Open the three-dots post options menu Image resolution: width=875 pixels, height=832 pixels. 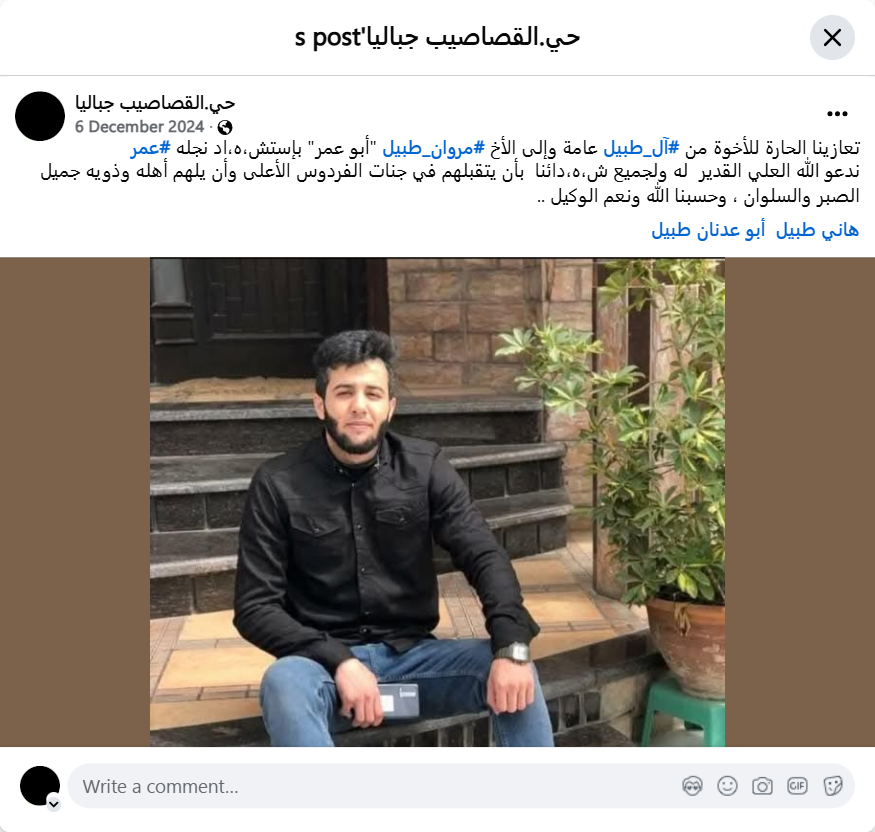click(837, 114)
